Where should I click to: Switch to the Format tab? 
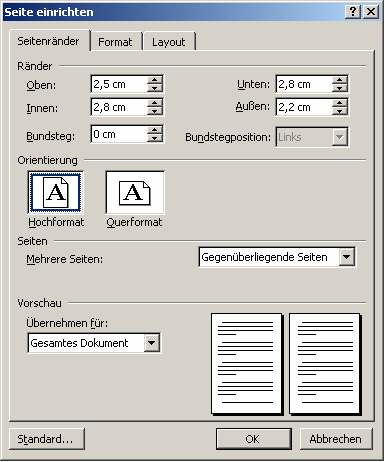(x=115, y=42)
